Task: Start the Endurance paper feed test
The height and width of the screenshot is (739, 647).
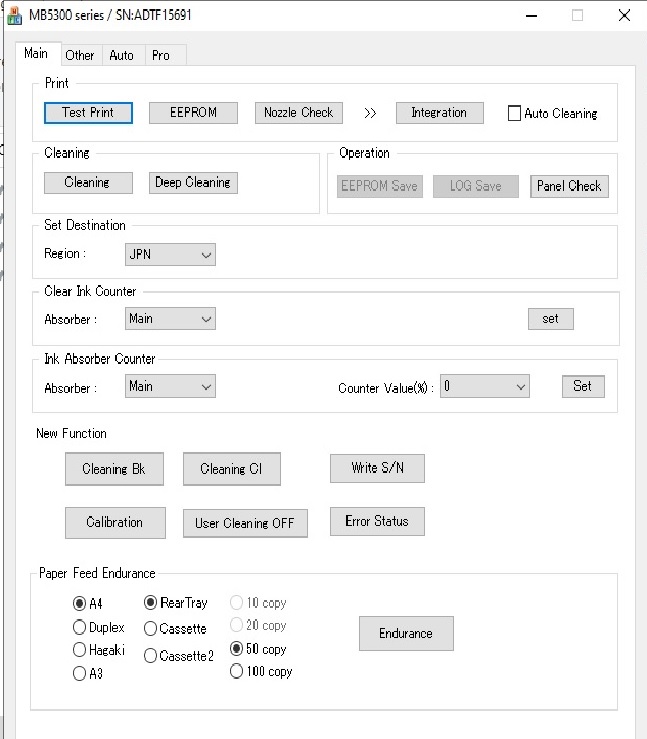Action: pyautogui.click(x=406, y=633)
